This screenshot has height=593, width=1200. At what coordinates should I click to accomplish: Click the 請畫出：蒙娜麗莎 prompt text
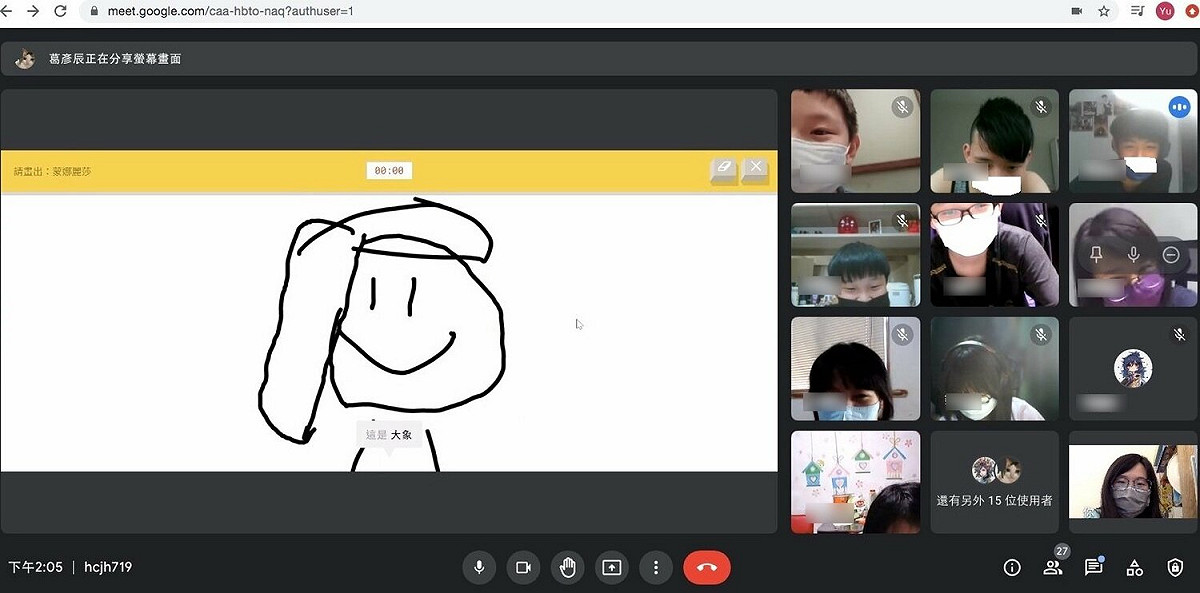[53, 171]
